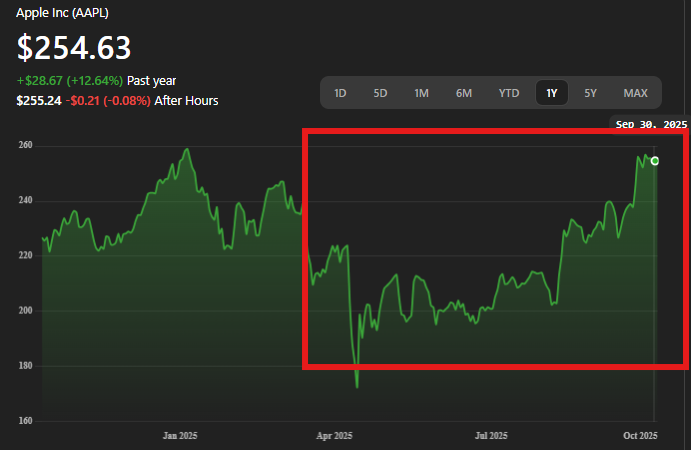Image resolution: width=691 pixels, height=450 pixels.
Task: Click the white data point marker on chart
Action: coord(655,161)
